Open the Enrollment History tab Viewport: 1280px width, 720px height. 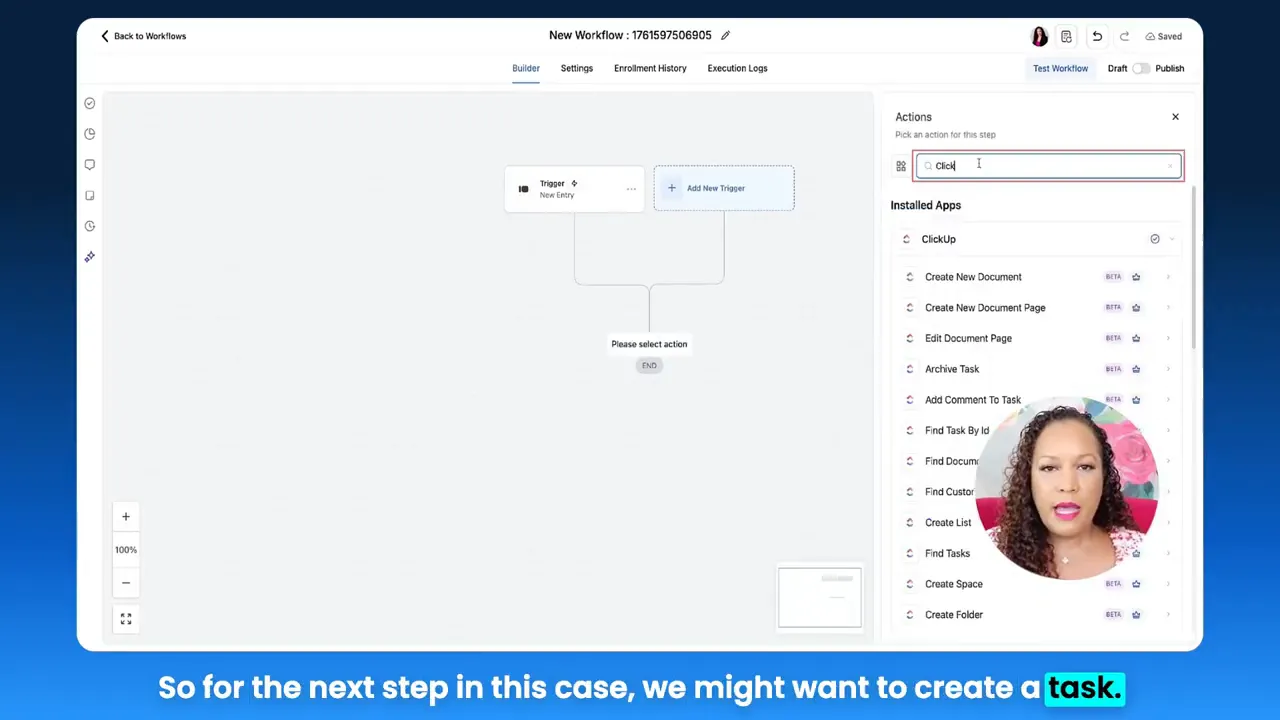650,68
